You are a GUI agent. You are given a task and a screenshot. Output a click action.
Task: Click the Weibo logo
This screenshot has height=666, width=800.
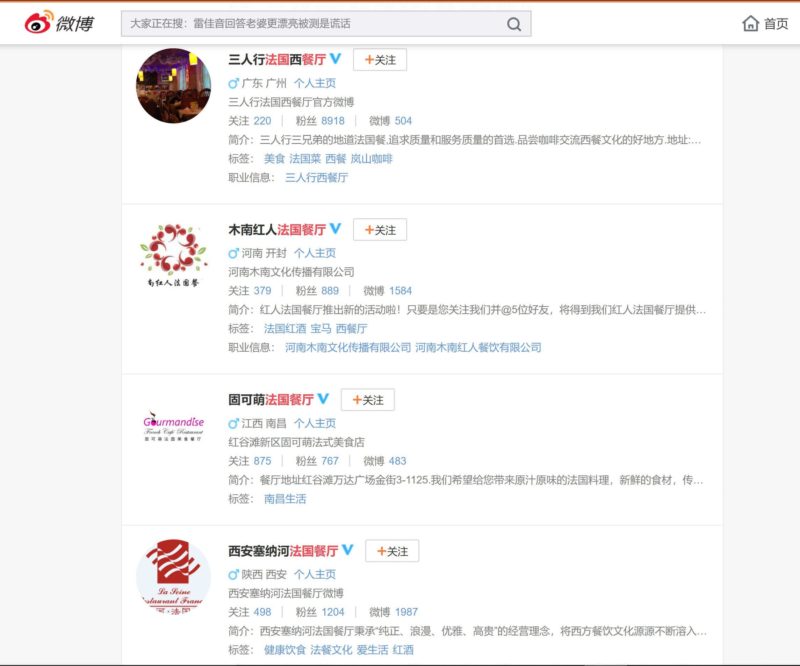coord(59,23)
